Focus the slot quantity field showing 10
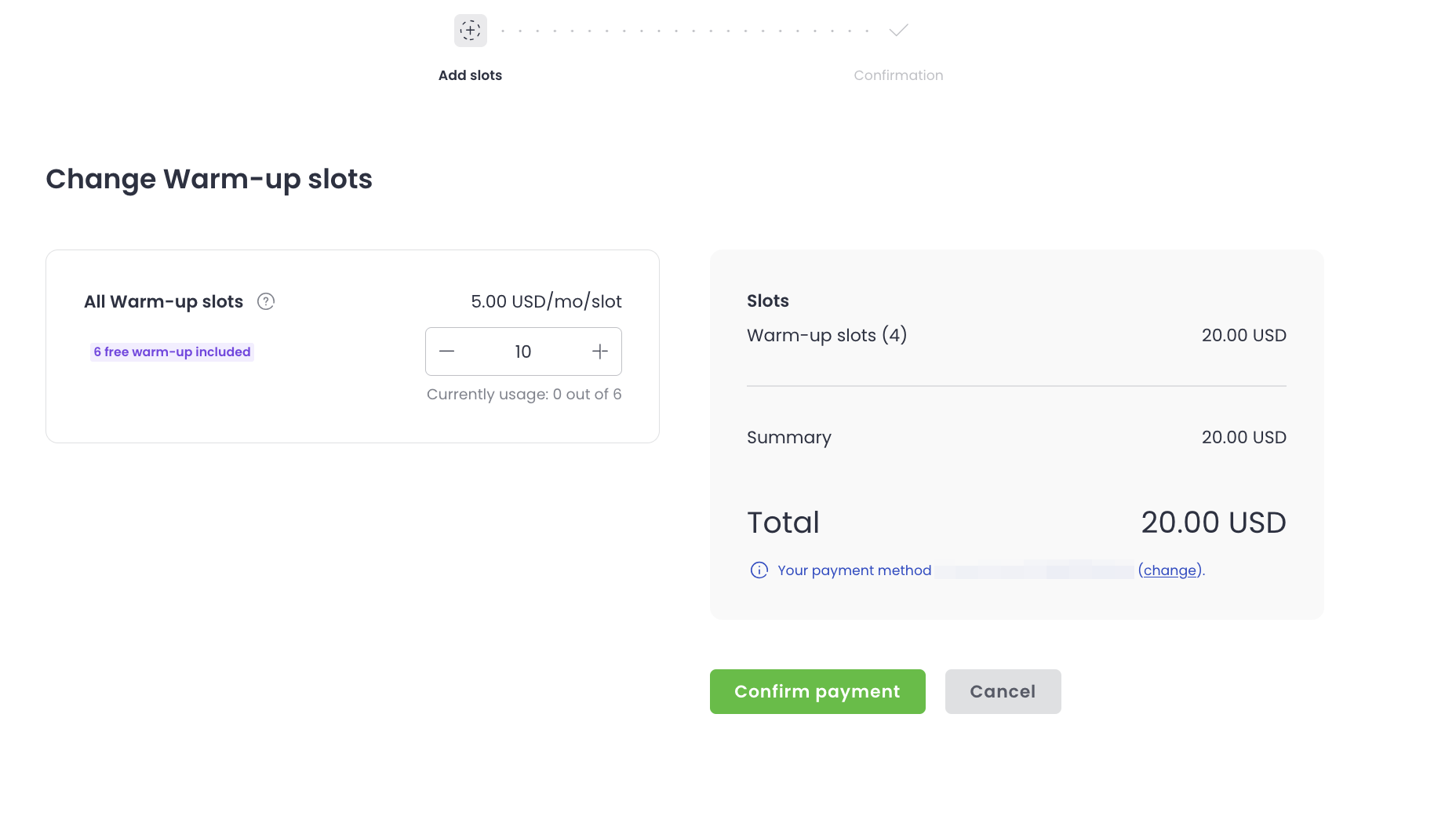The image size is (1456, 816). pyautogui.click(x=522, y=352)
